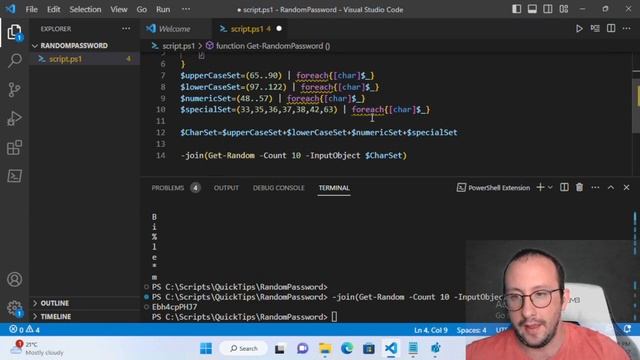Toggle Panel visibility layout icon

click(x=532, y=9)
